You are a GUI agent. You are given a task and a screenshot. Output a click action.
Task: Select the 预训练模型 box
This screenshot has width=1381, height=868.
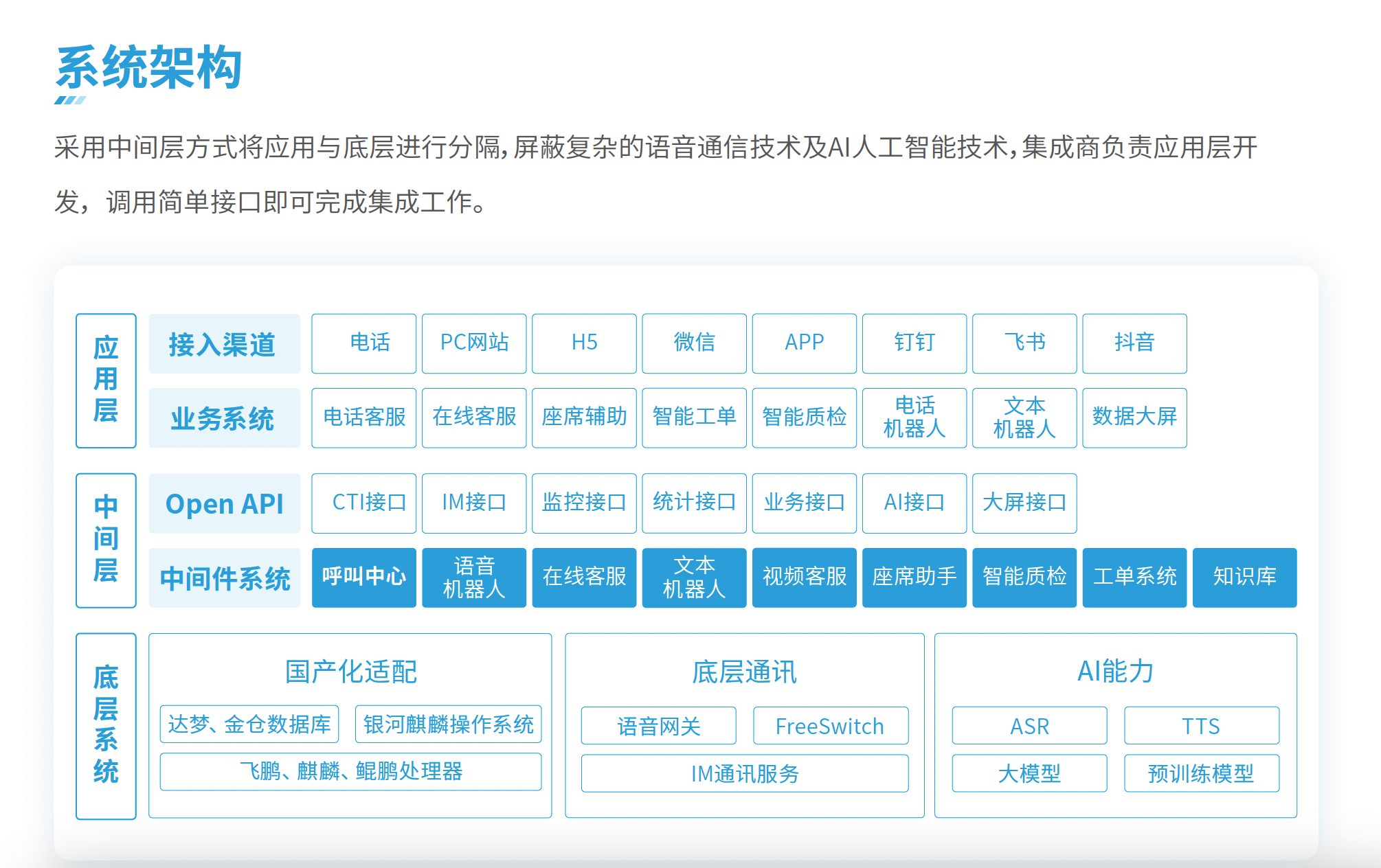(1201, 774)
